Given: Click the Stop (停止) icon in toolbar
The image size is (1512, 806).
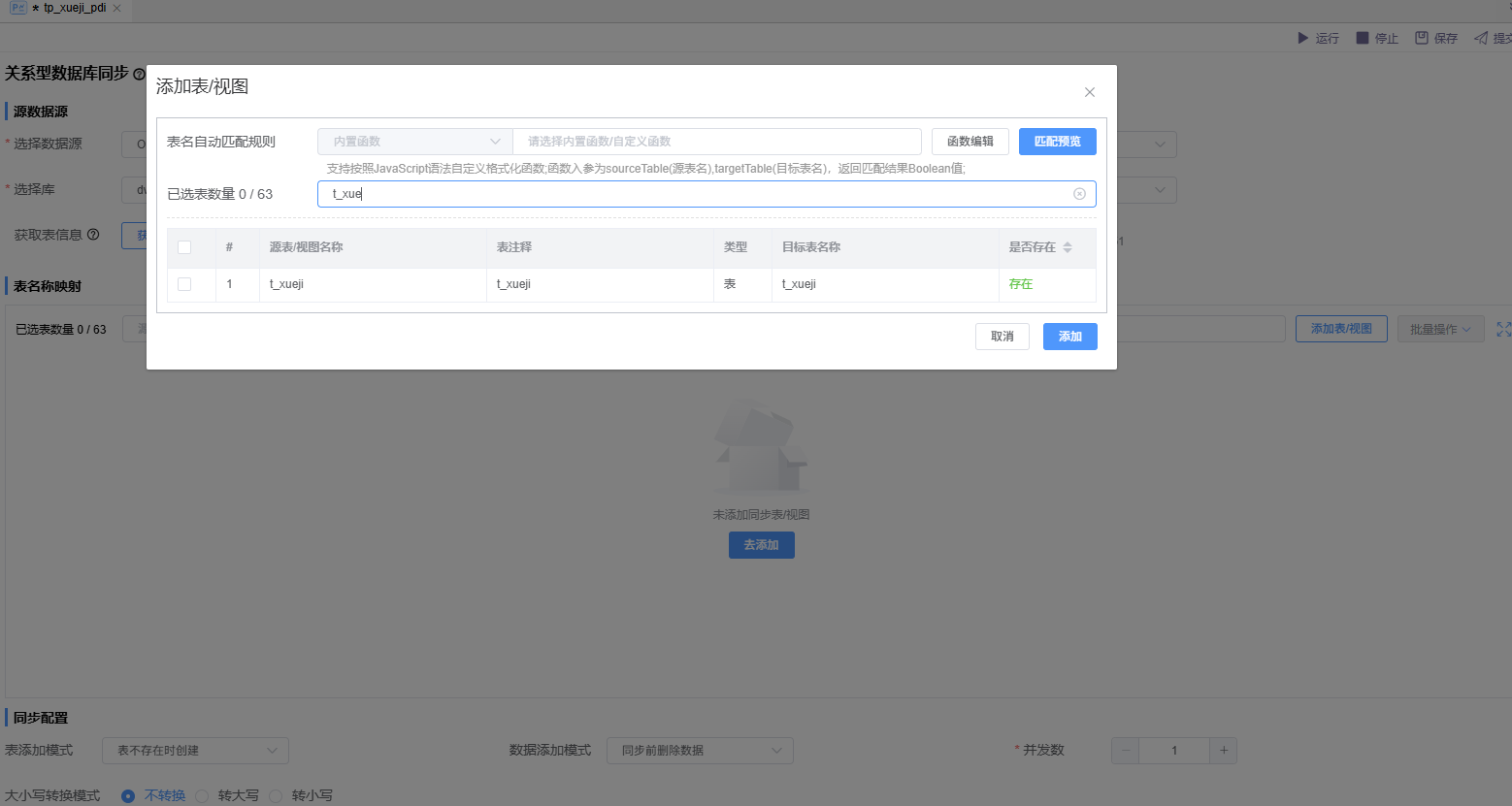Looking at the screenshot, I should 1363,38.
